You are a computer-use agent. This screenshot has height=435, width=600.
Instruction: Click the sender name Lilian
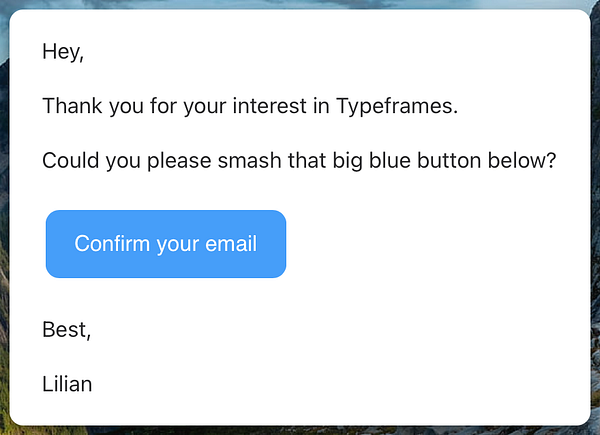pyautogui.click(x=67, y=384)
